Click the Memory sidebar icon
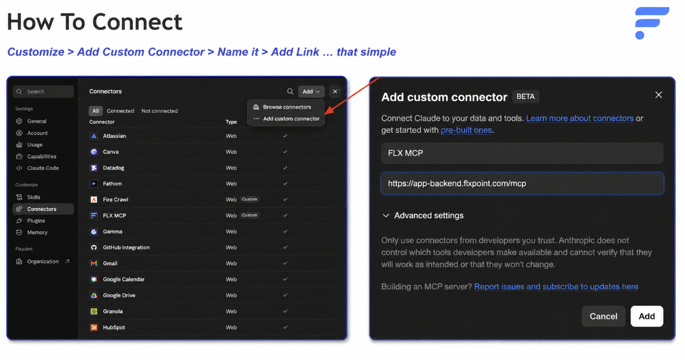 coord(19,232)
